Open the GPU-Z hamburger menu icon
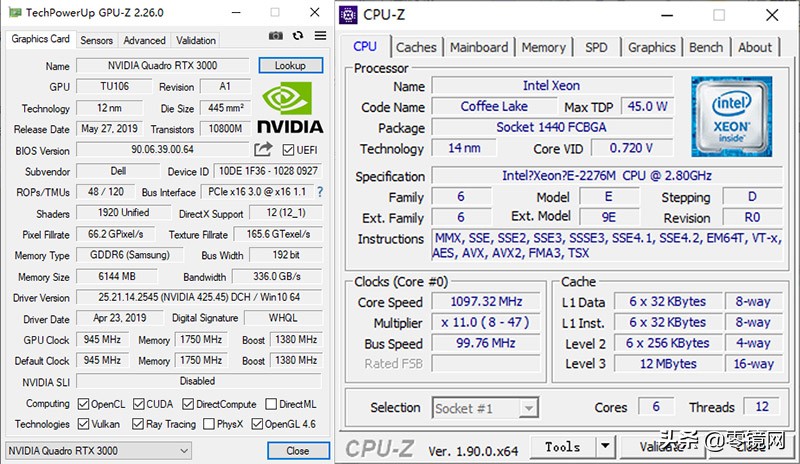This screenshot has width=800, height=464. click(x=320, y=35)
